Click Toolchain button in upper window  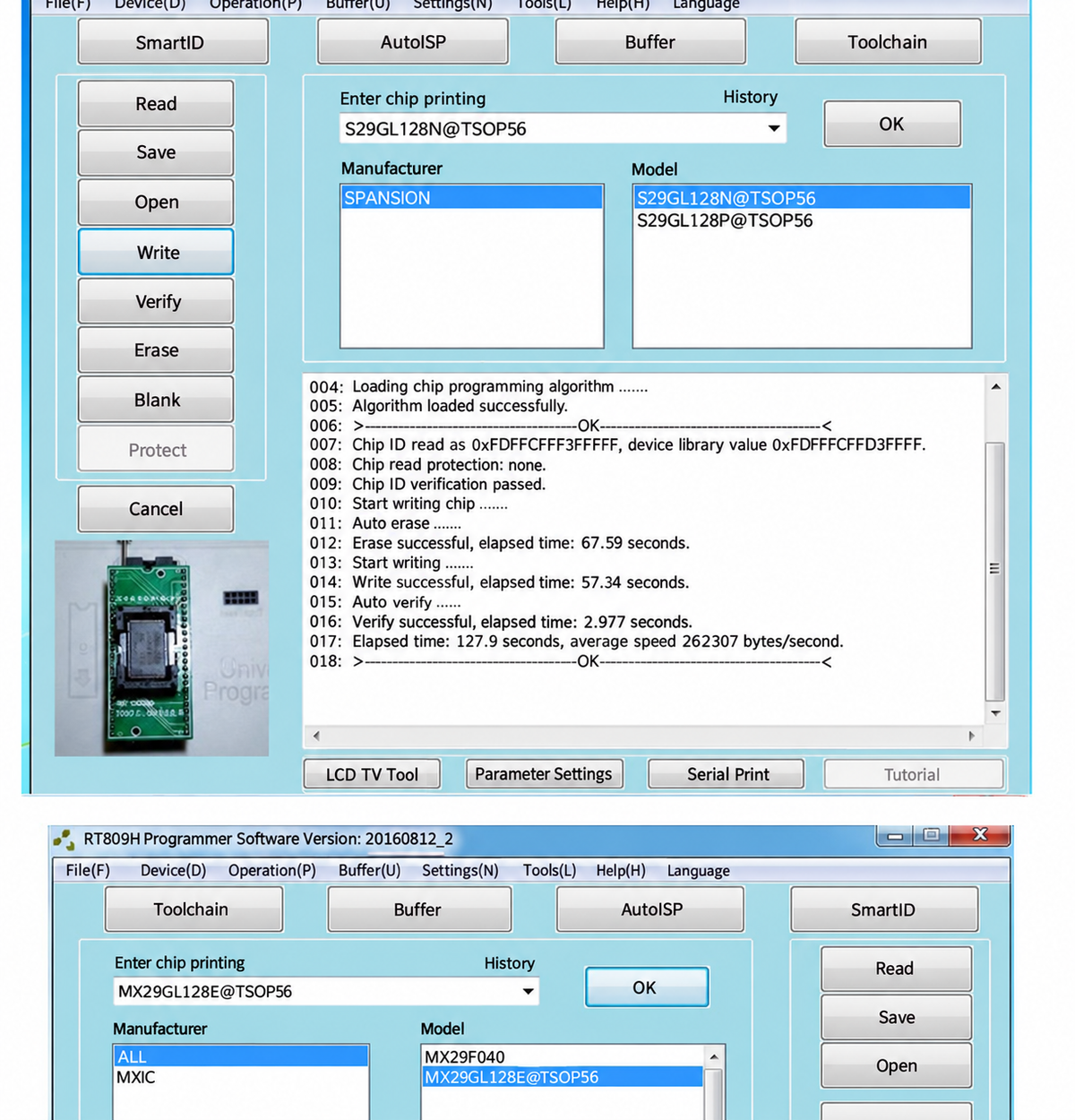[888, 42]
